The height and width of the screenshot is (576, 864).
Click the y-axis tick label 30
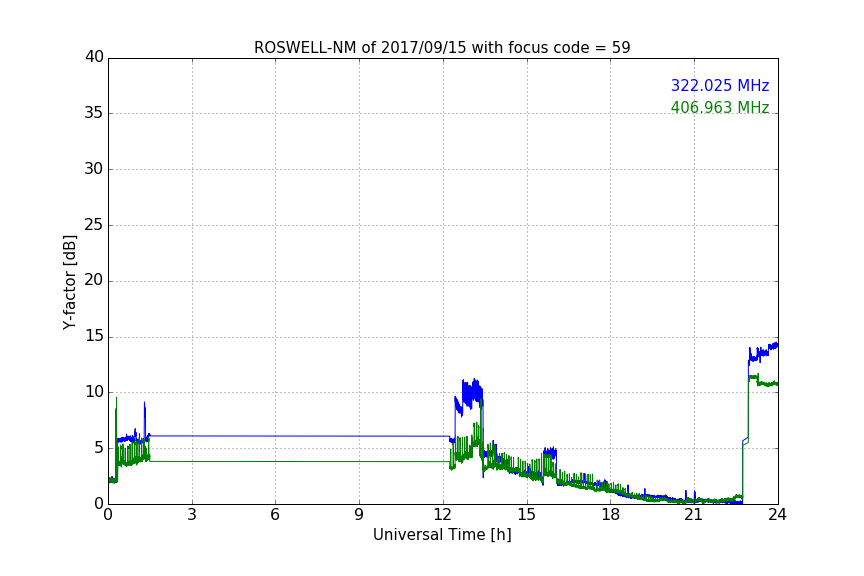[x=94, y=169]
